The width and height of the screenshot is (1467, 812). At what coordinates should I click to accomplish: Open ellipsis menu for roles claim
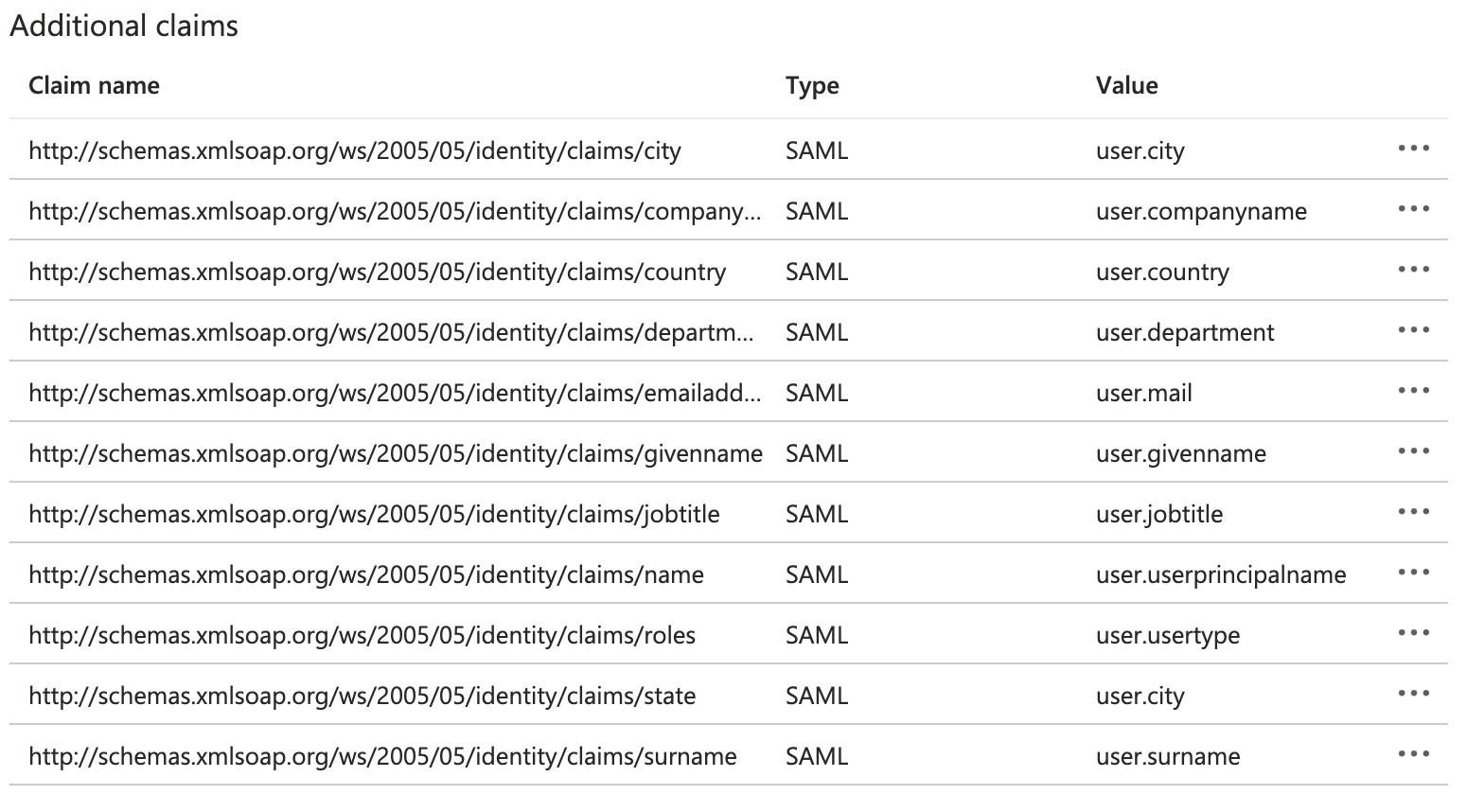[x=1413, y=633]
